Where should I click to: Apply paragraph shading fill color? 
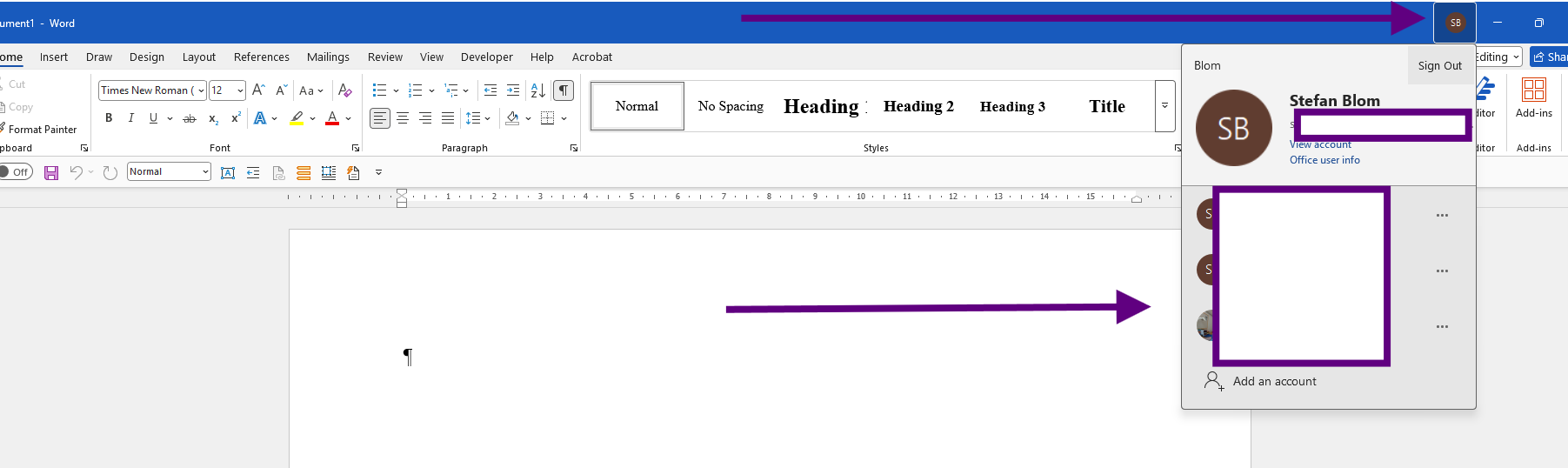click(512, 118)
